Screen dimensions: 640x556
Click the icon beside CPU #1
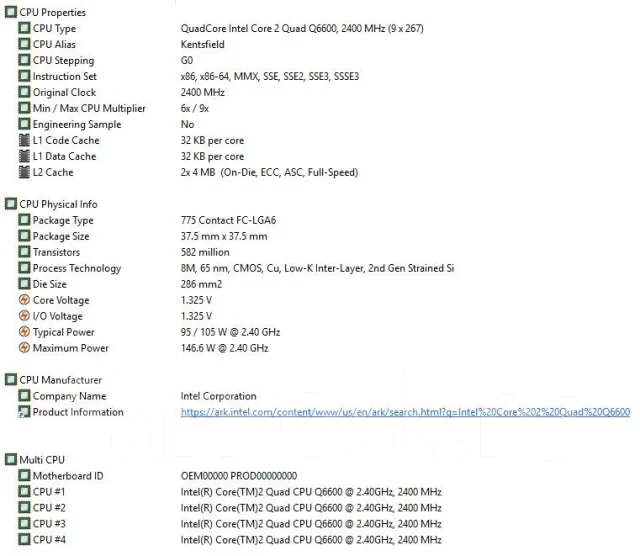(x=24, y=492)
